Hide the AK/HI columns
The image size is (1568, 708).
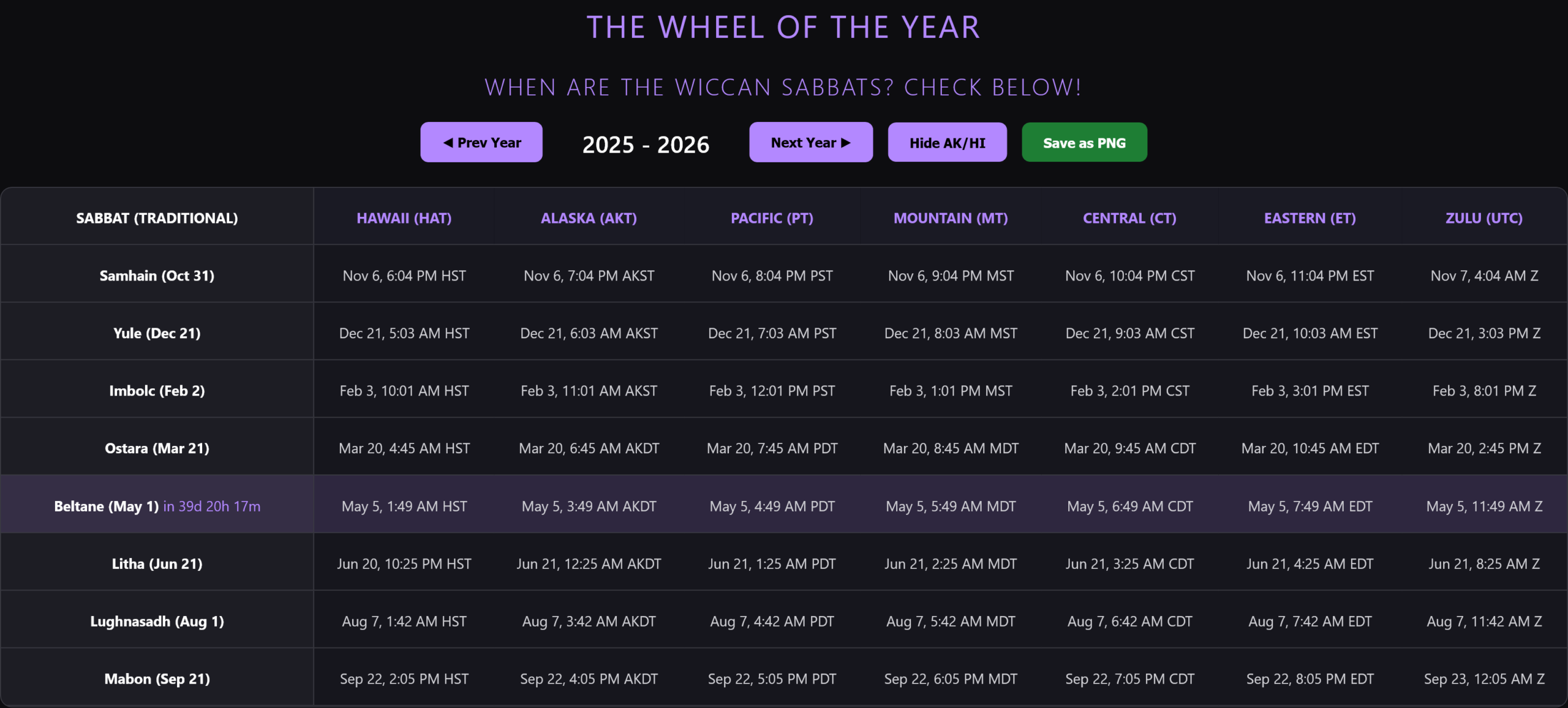947,142
